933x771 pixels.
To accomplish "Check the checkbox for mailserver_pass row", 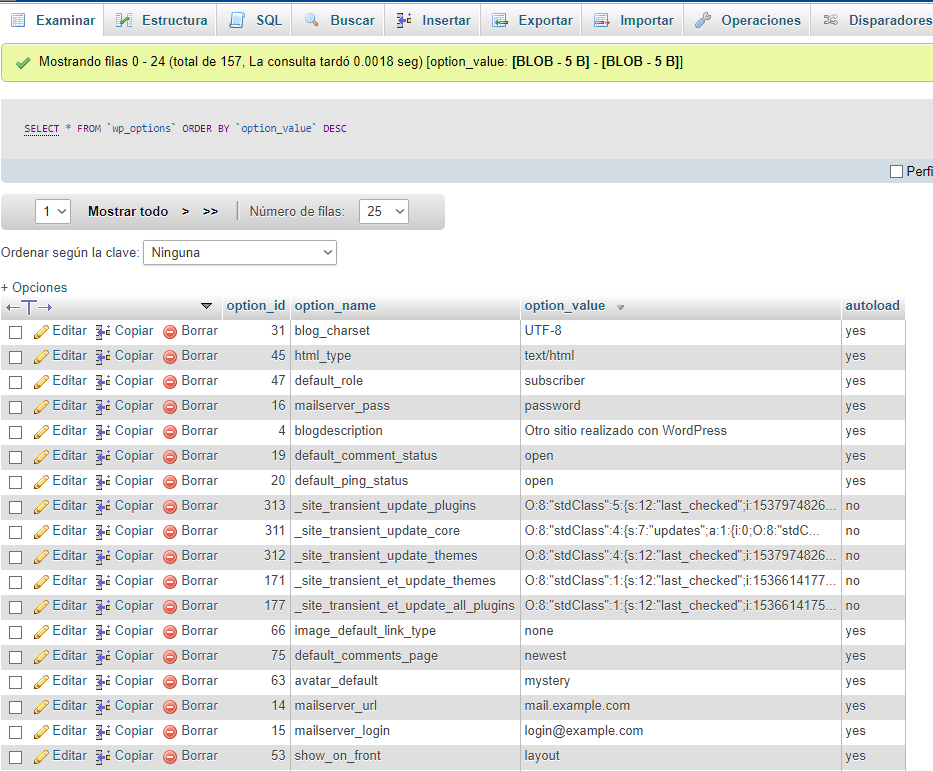I will (x=15, y=407).
